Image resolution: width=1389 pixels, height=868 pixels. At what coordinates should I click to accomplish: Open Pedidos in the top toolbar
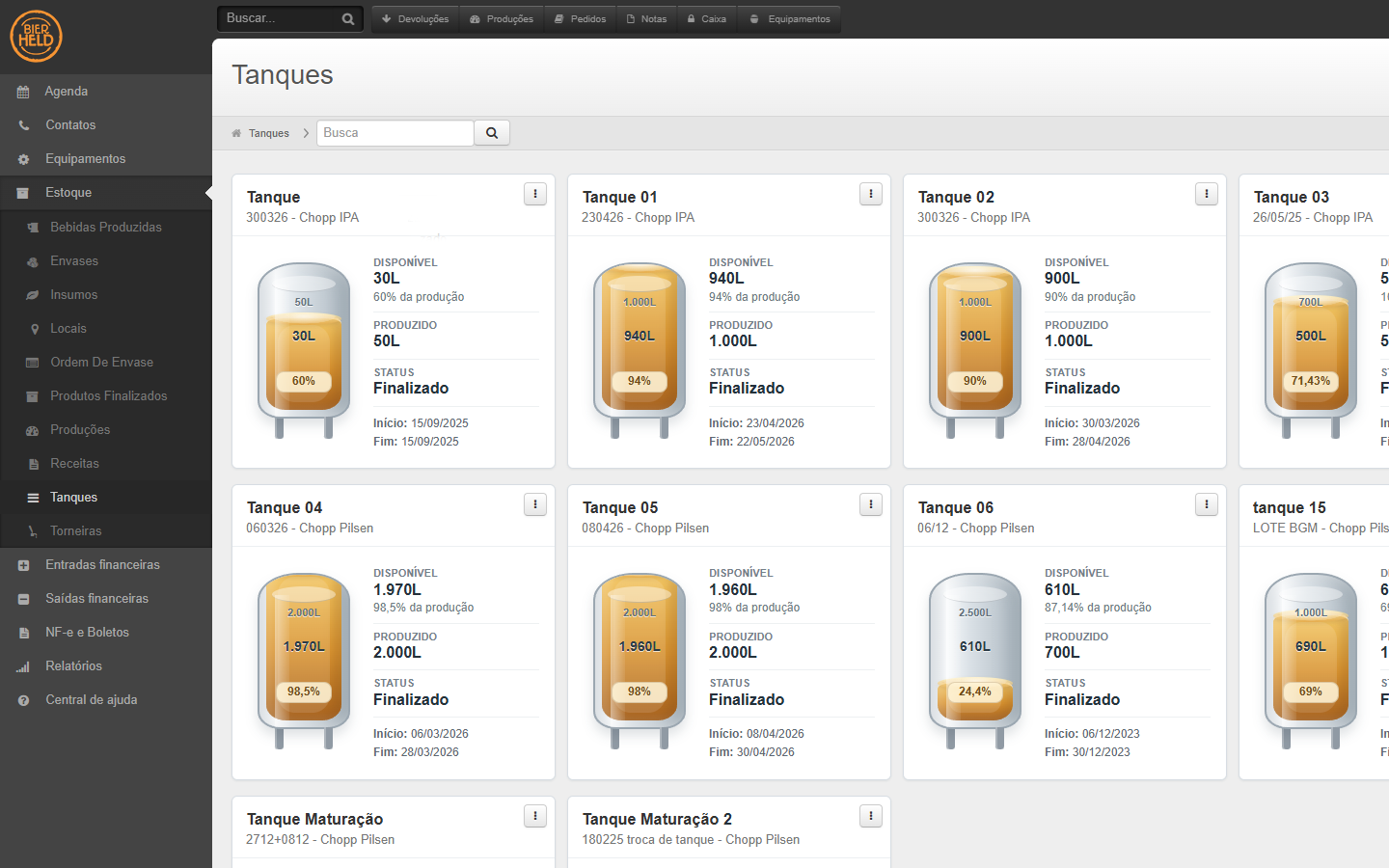pyautogui.click(x=580, y=19)
